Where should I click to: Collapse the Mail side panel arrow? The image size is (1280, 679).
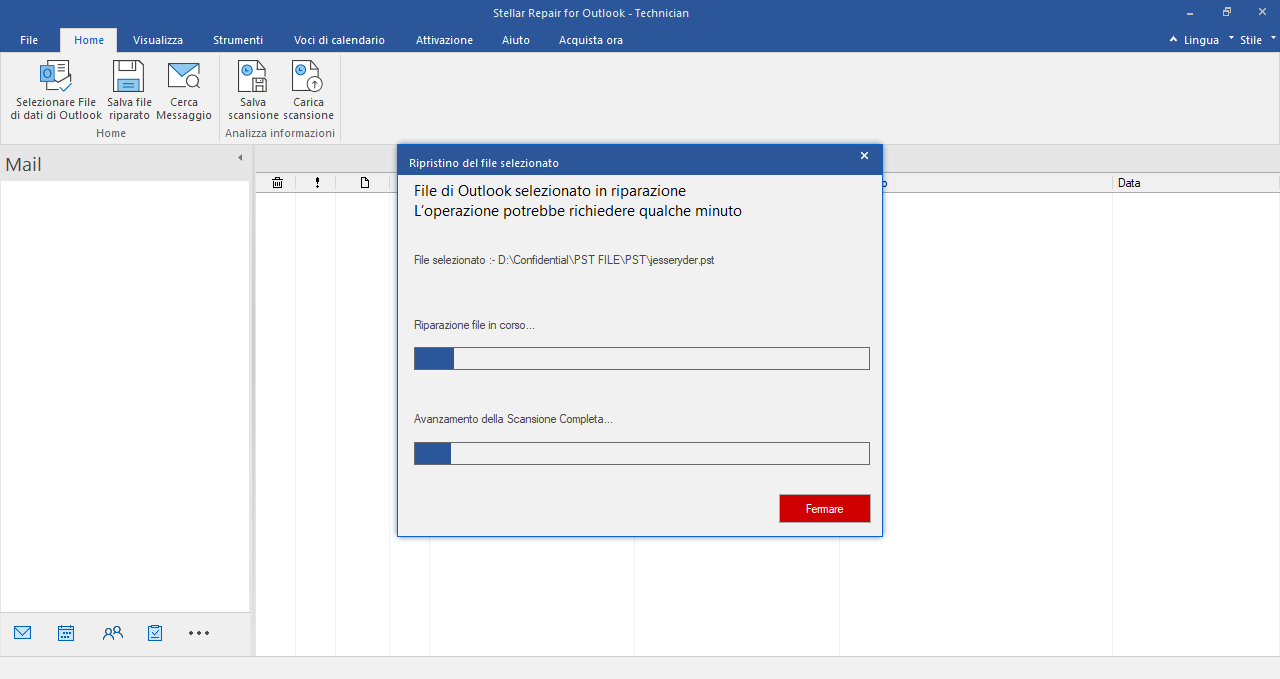point(240,158)
